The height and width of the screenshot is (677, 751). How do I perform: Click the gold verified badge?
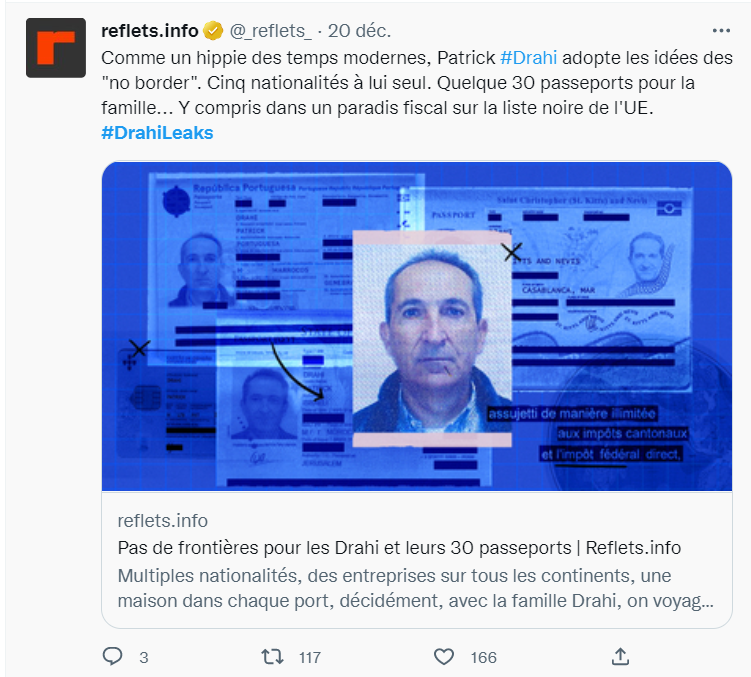(x=213, y=31)
